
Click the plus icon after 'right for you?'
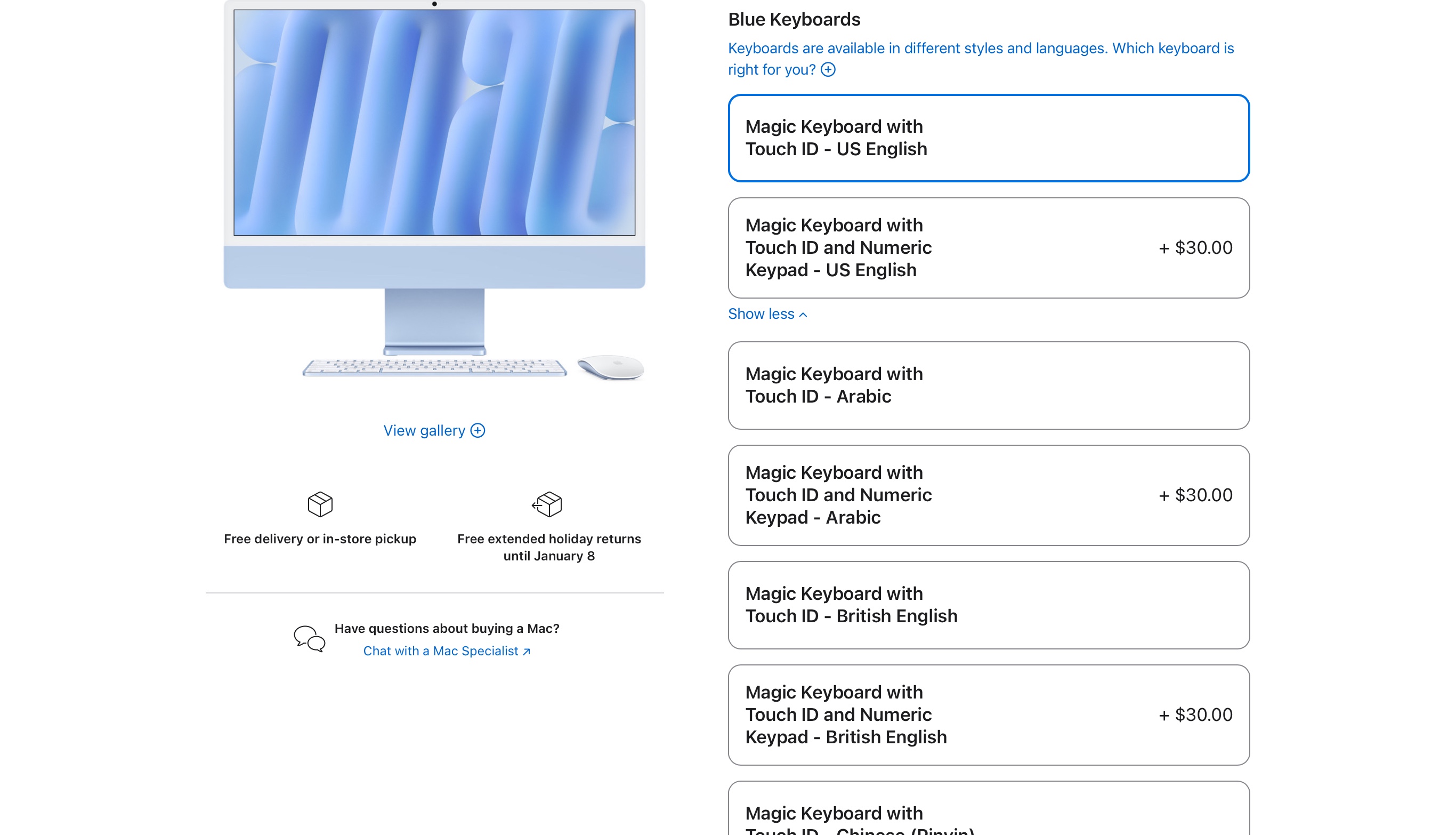pyautogui.click(x=828, y=69)
